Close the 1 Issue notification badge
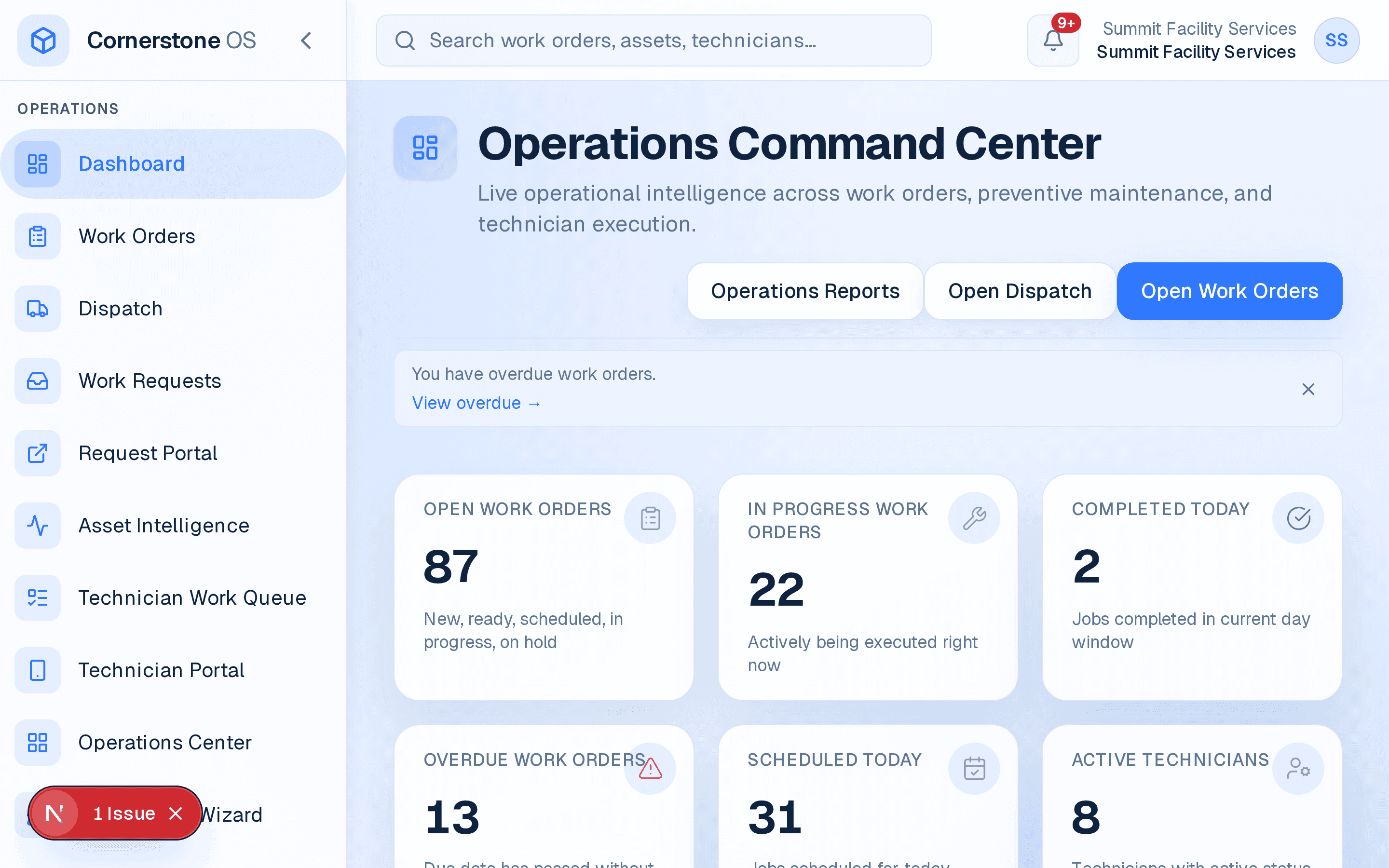The width and height of the screenshot is (1389, 868). pos(176,813)
